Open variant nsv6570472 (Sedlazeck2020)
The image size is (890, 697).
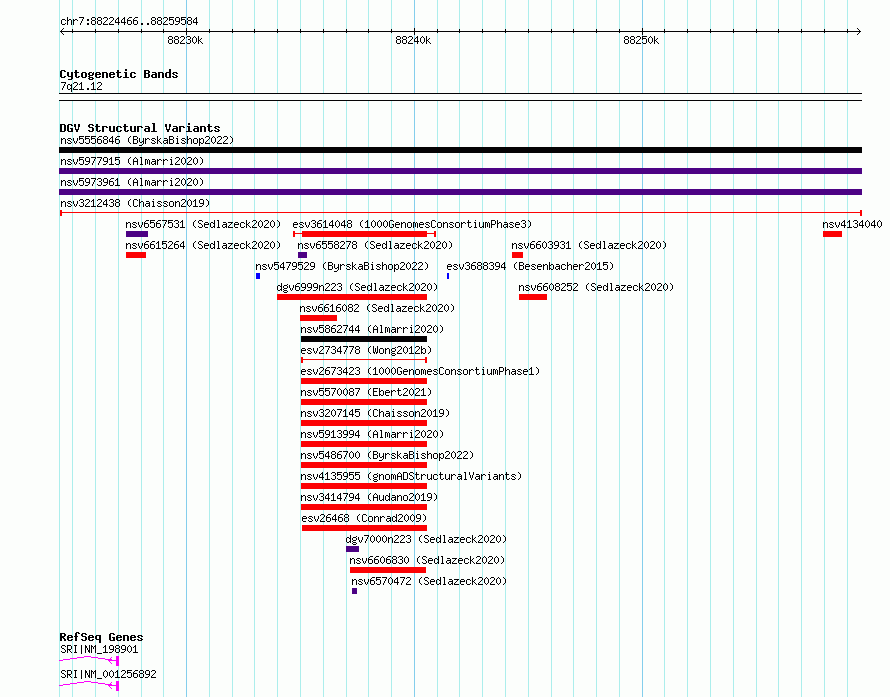429,581
